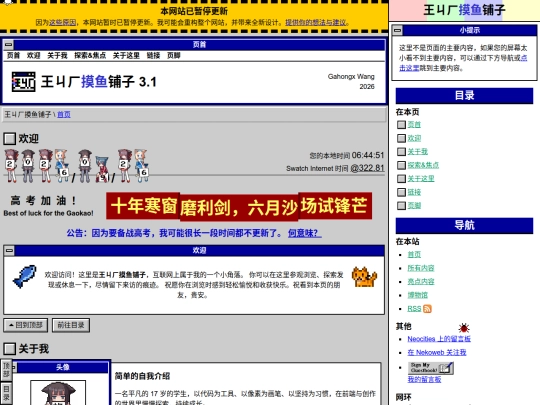Click the floating 顶部 side button

6,370
